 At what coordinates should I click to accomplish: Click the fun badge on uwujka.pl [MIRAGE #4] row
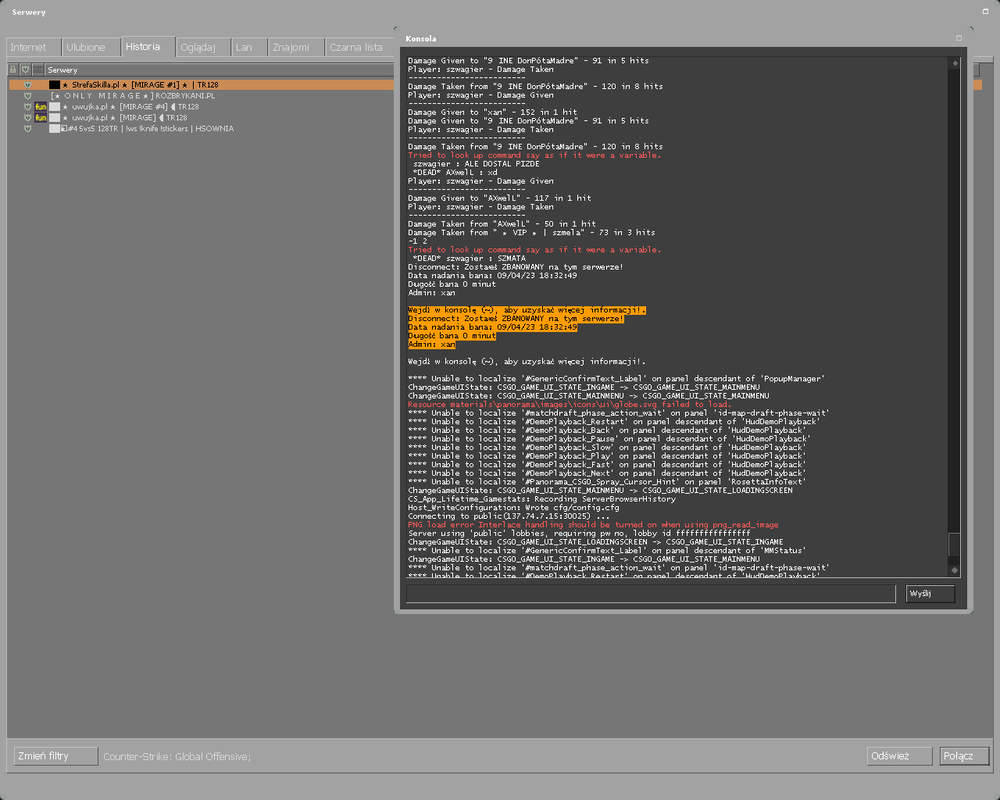point(41,107)
